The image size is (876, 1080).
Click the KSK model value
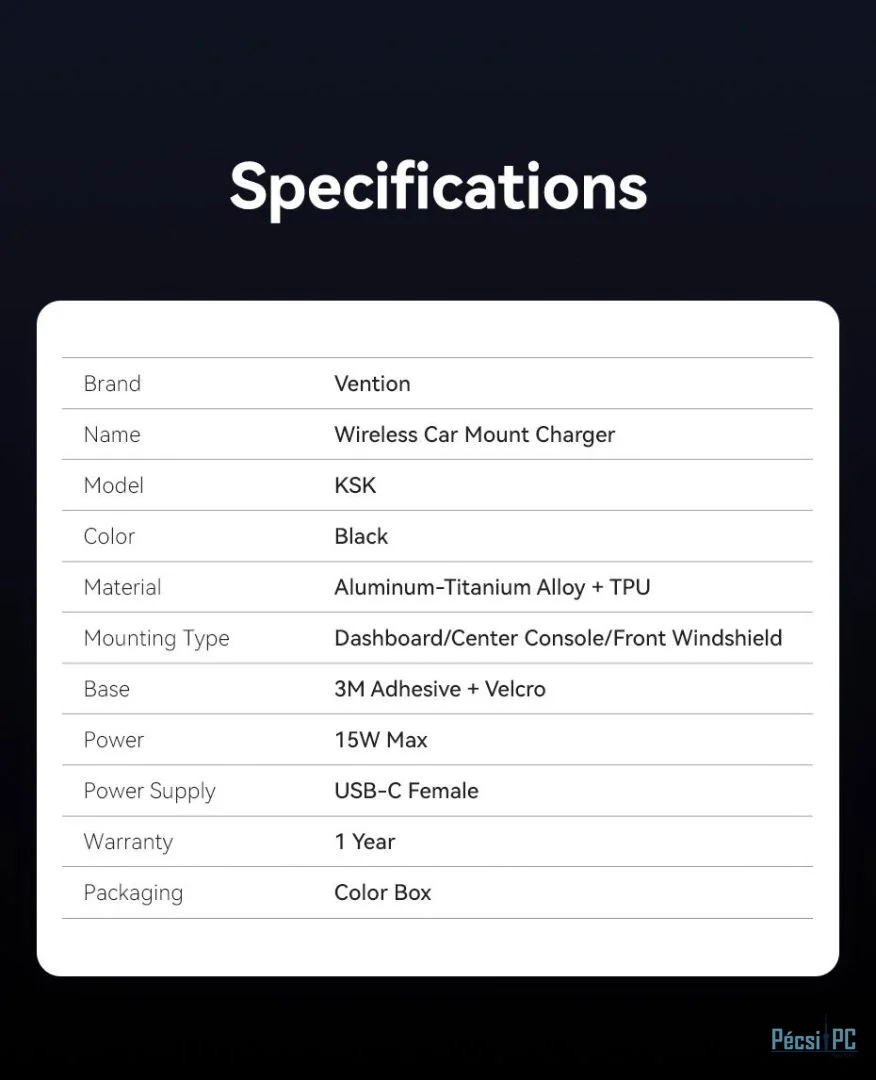(355, 486)
